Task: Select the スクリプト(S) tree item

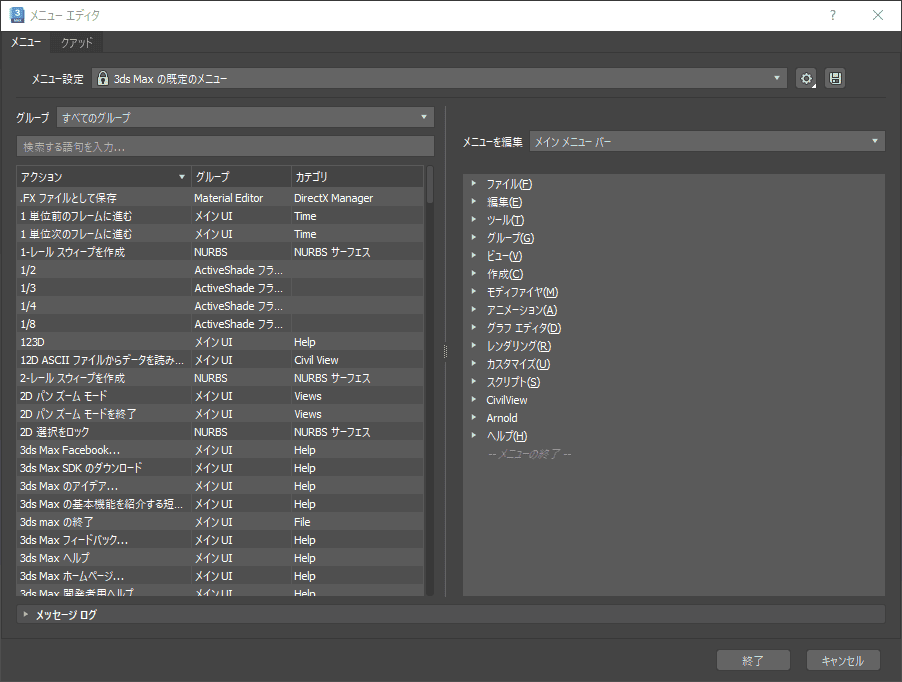Action: (x=513, y=382)
